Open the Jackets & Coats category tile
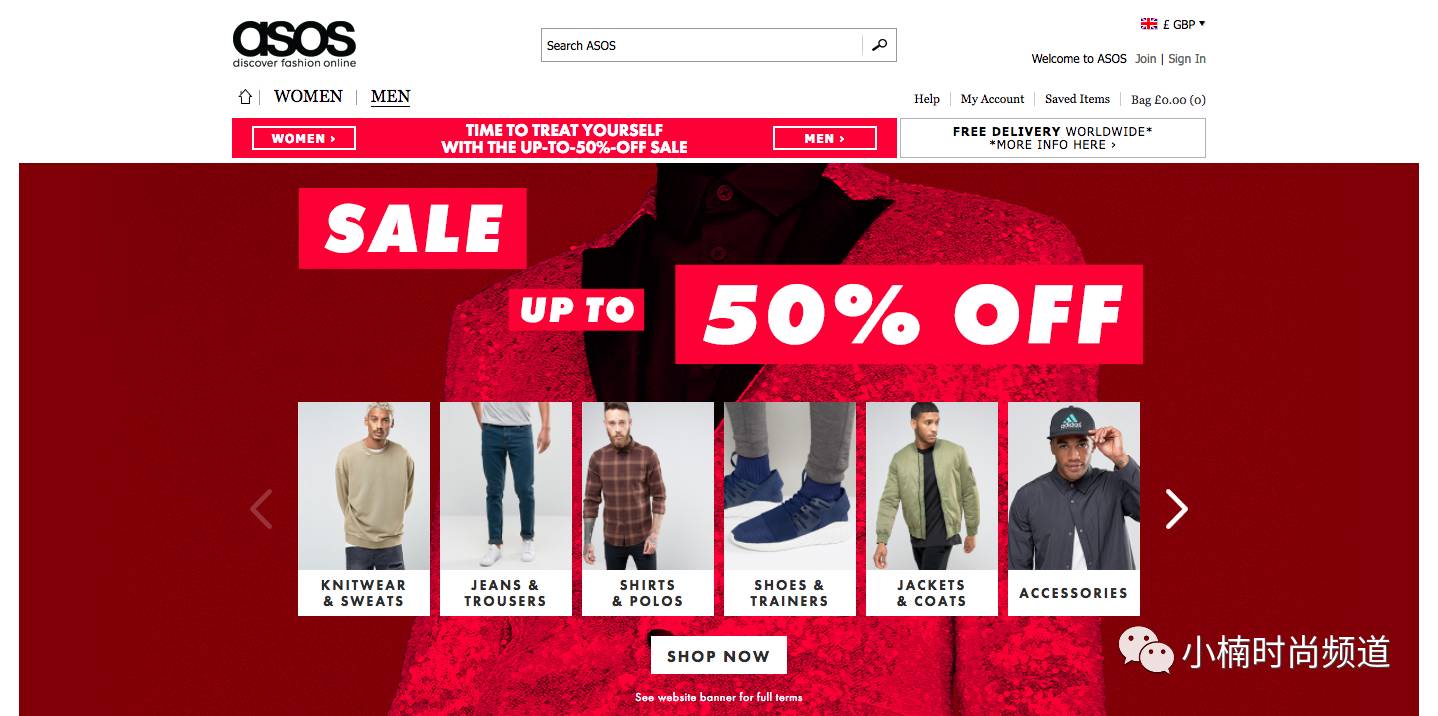1438x716 pixels. (x=932, y=509)
